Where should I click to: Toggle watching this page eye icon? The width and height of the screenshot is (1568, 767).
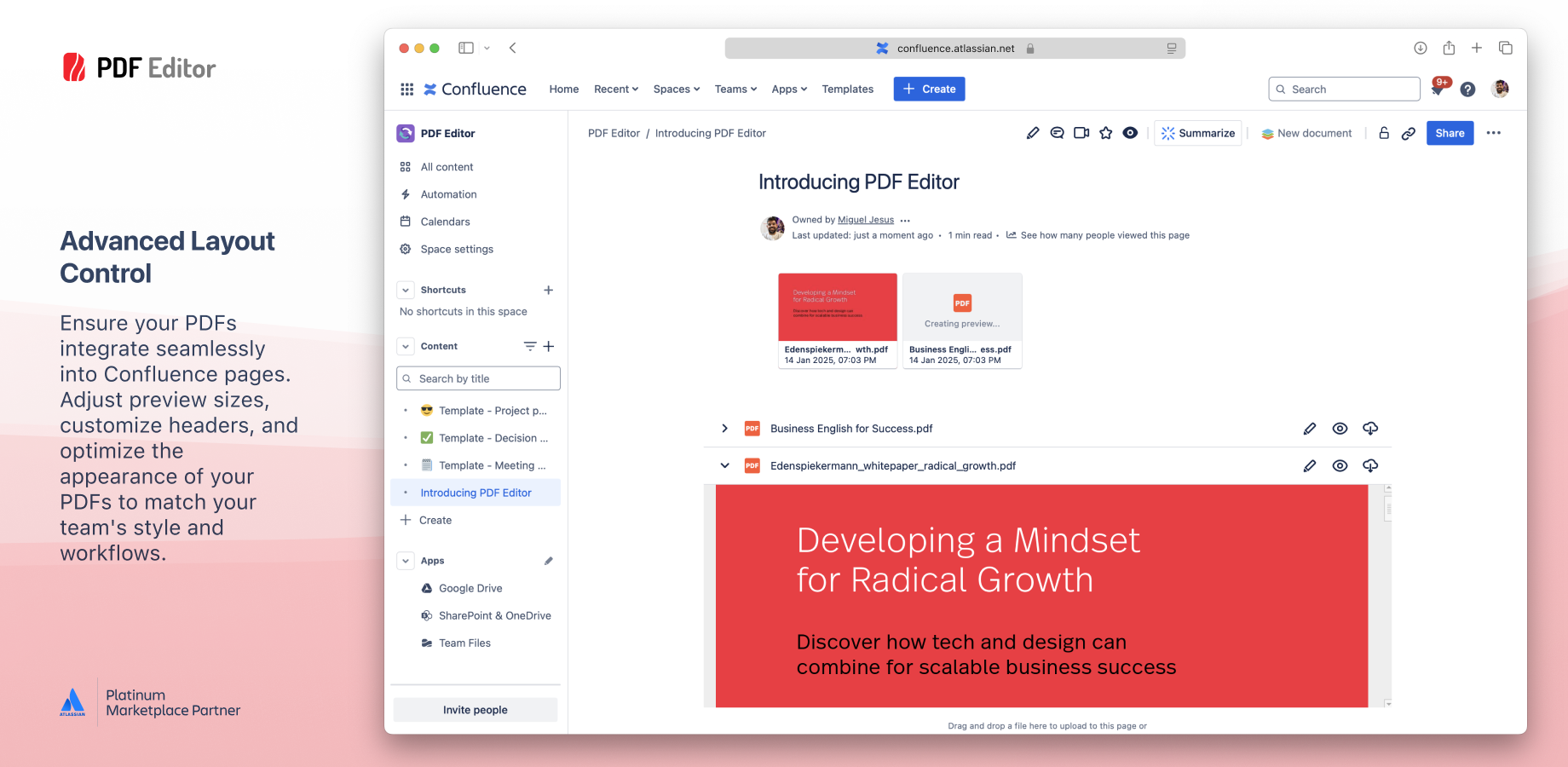click(1130, 133)
